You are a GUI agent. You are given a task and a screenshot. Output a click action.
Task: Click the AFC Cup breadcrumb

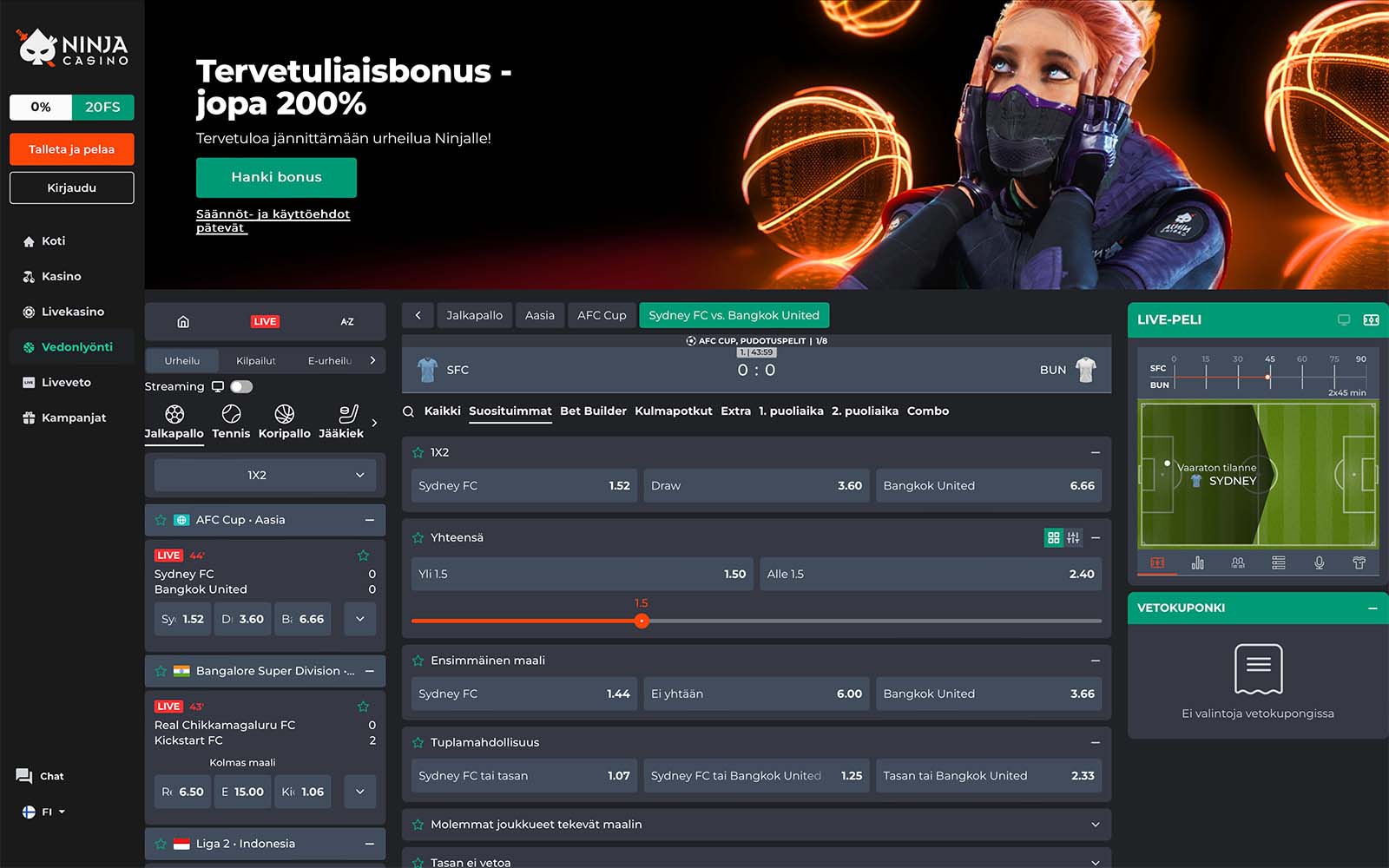click(602, 316)
